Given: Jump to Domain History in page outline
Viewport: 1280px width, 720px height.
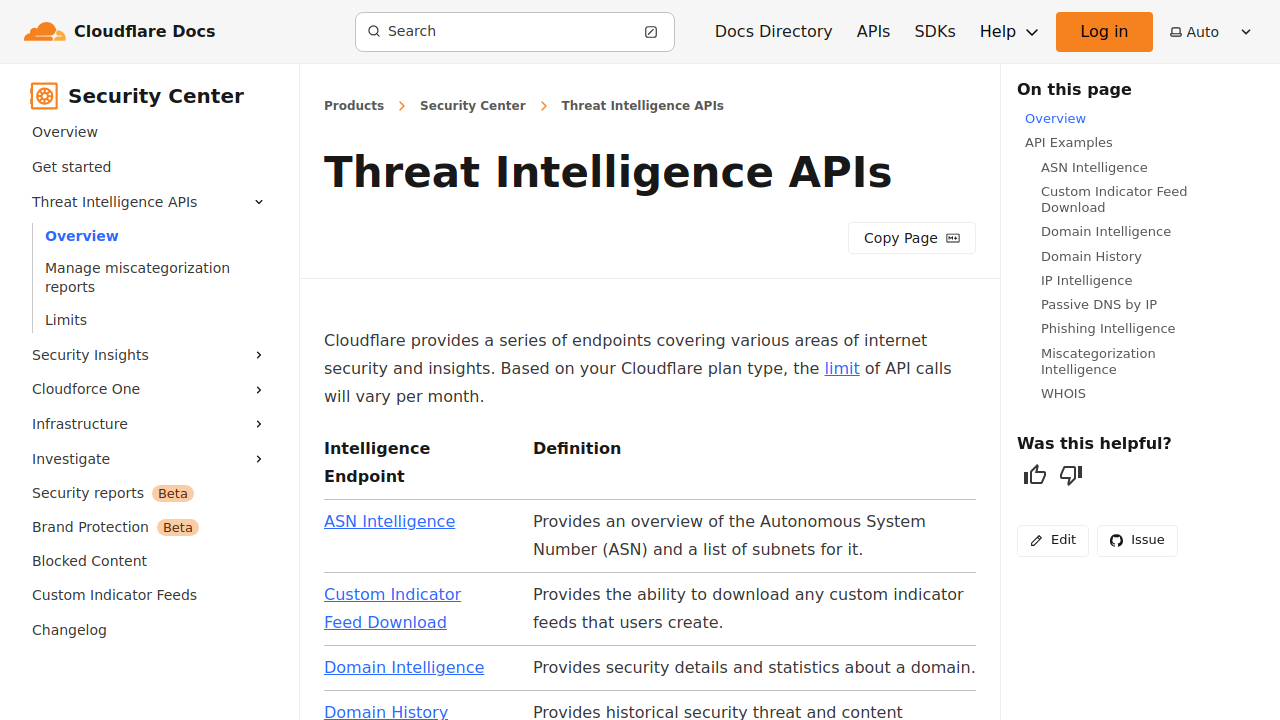Looking at the screenshot, I should (x=1091, y=256).
